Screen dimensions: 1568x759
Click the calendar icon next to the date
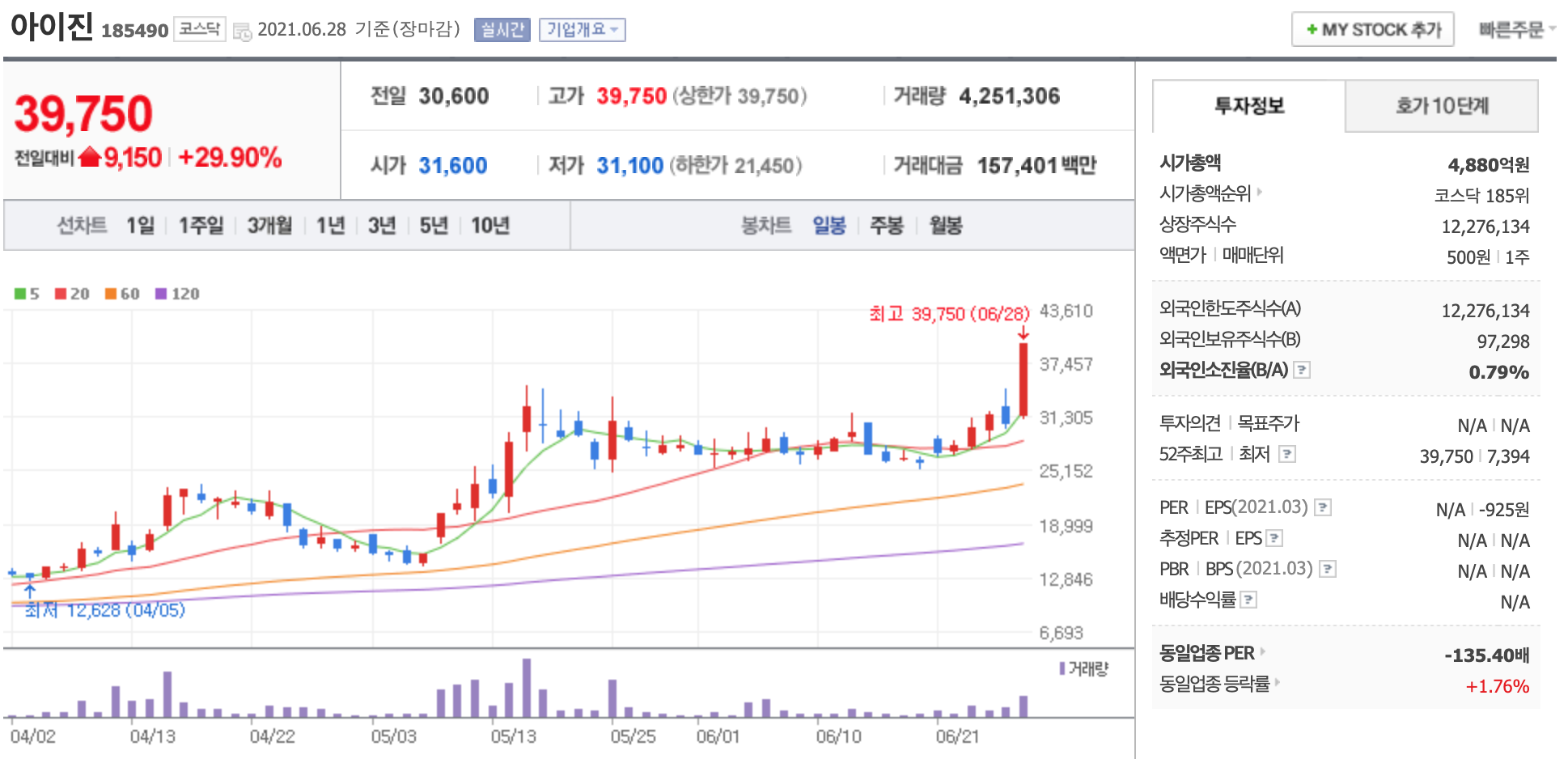point(242,32)
